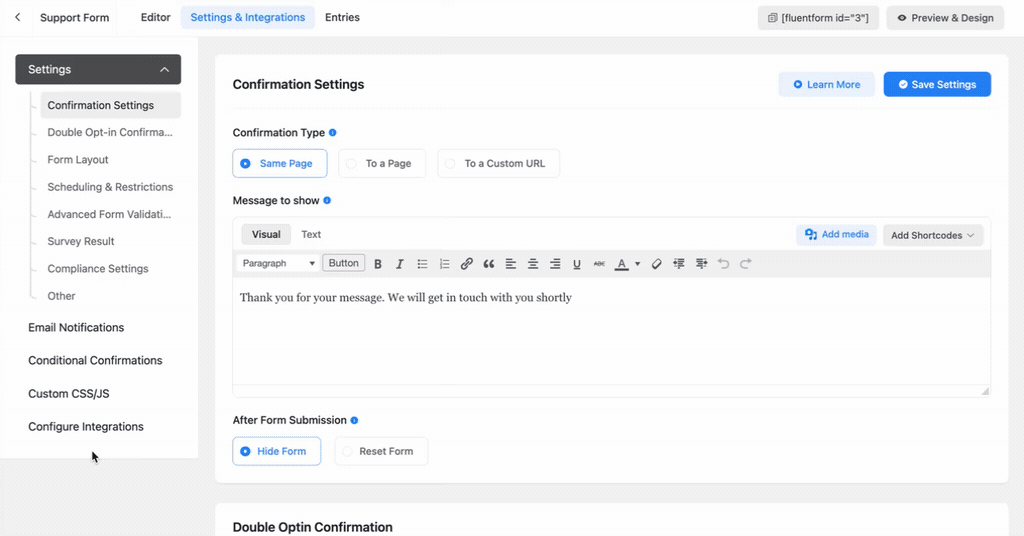Open Configure Integrations
Screen dimensions: 1024x536
click(x=86, y=427)
